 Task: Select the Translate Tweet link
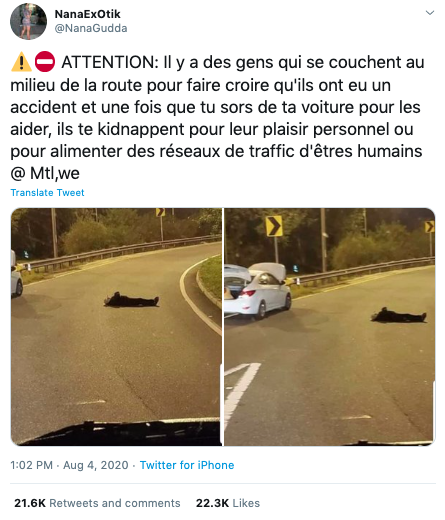[47, 193]
